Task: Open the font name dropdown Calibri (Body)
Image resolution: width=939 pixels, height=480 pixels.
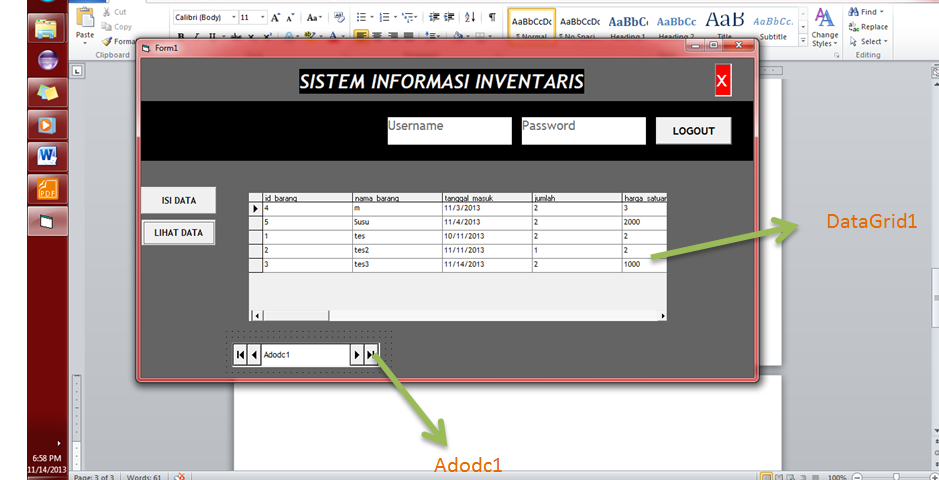Action: (x=230, y=17)
